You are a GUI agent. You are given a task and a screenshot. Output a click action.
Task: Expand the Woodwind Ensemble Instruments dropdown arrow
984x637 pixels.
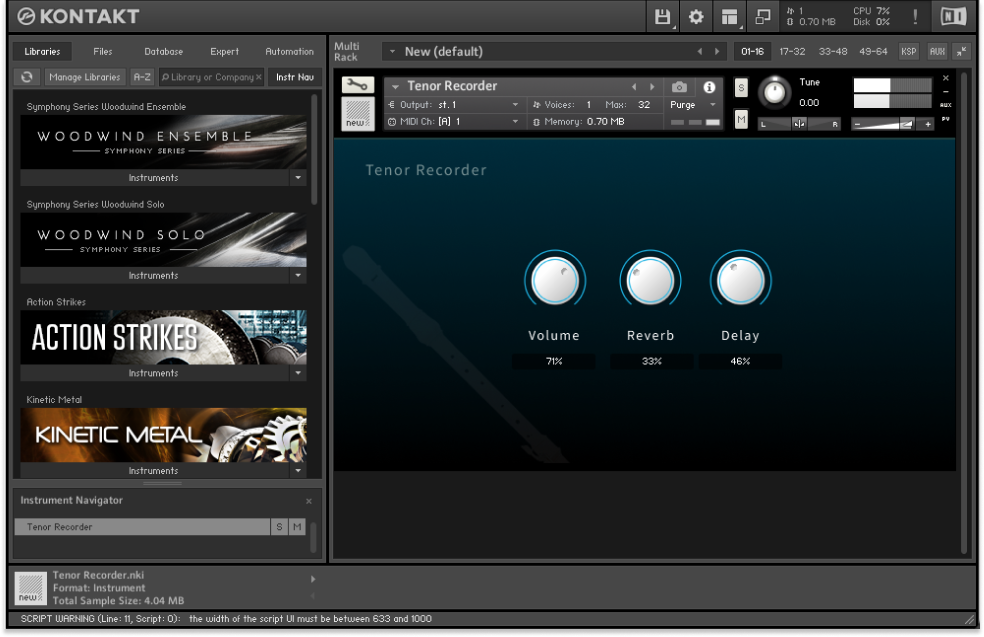297,178
